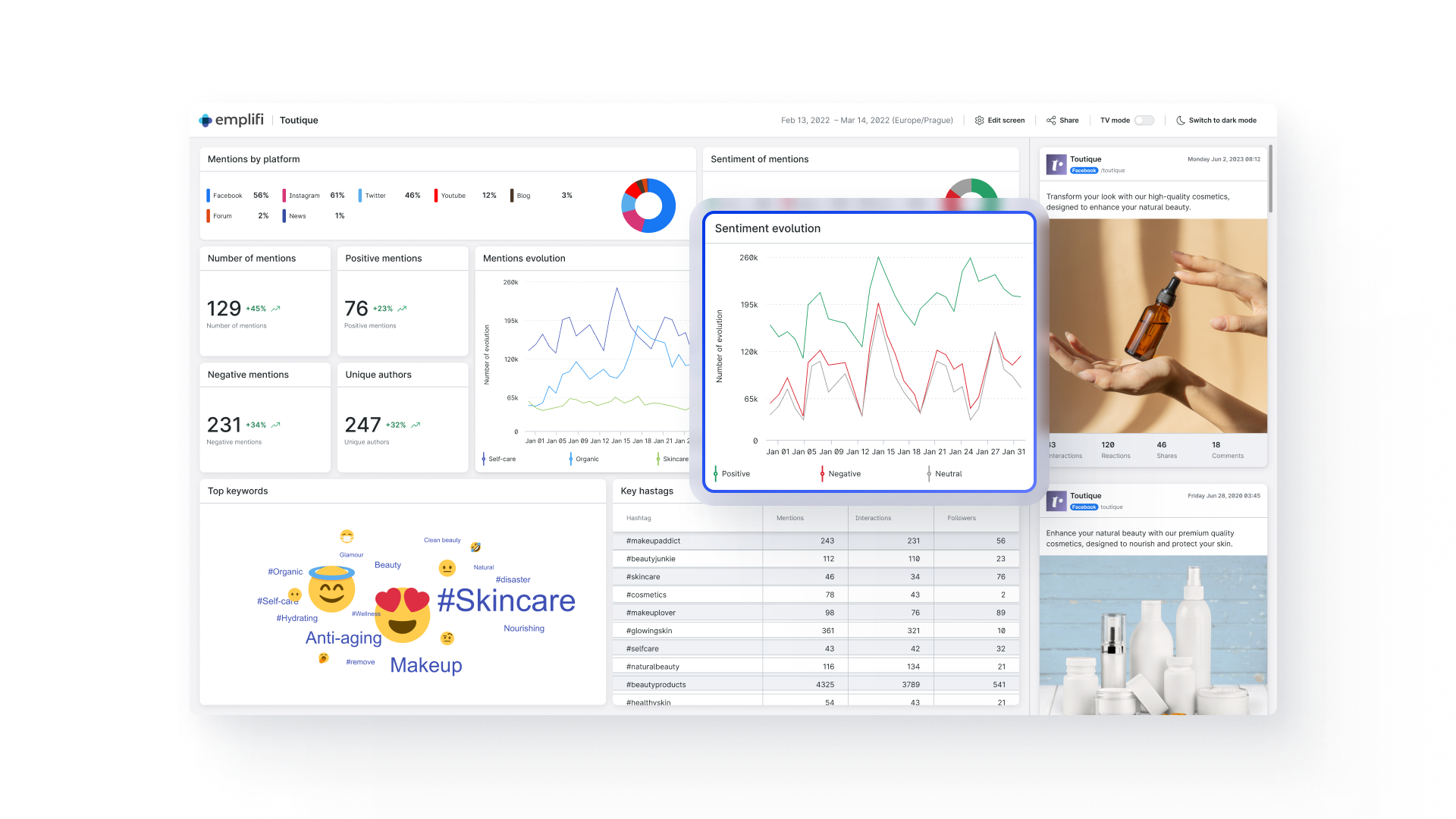Click the Facebook legend color marker

[208, 196]
